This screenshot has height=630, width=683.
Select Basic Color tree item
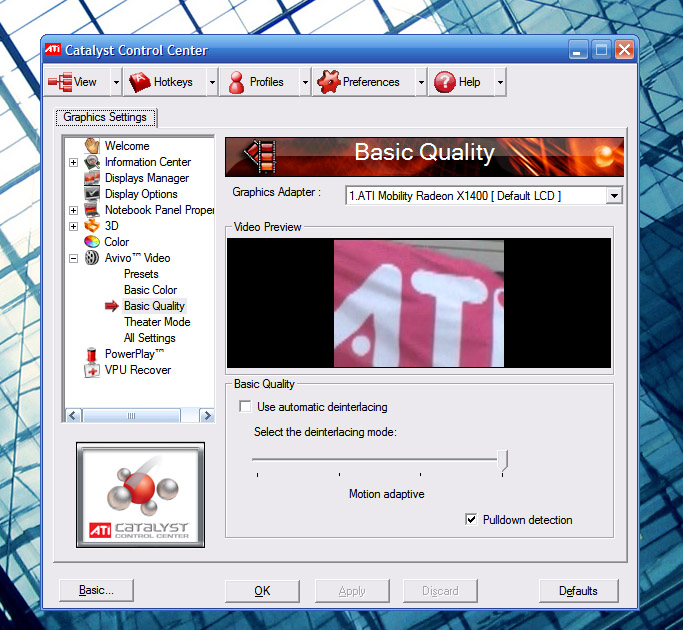(151, 290)
